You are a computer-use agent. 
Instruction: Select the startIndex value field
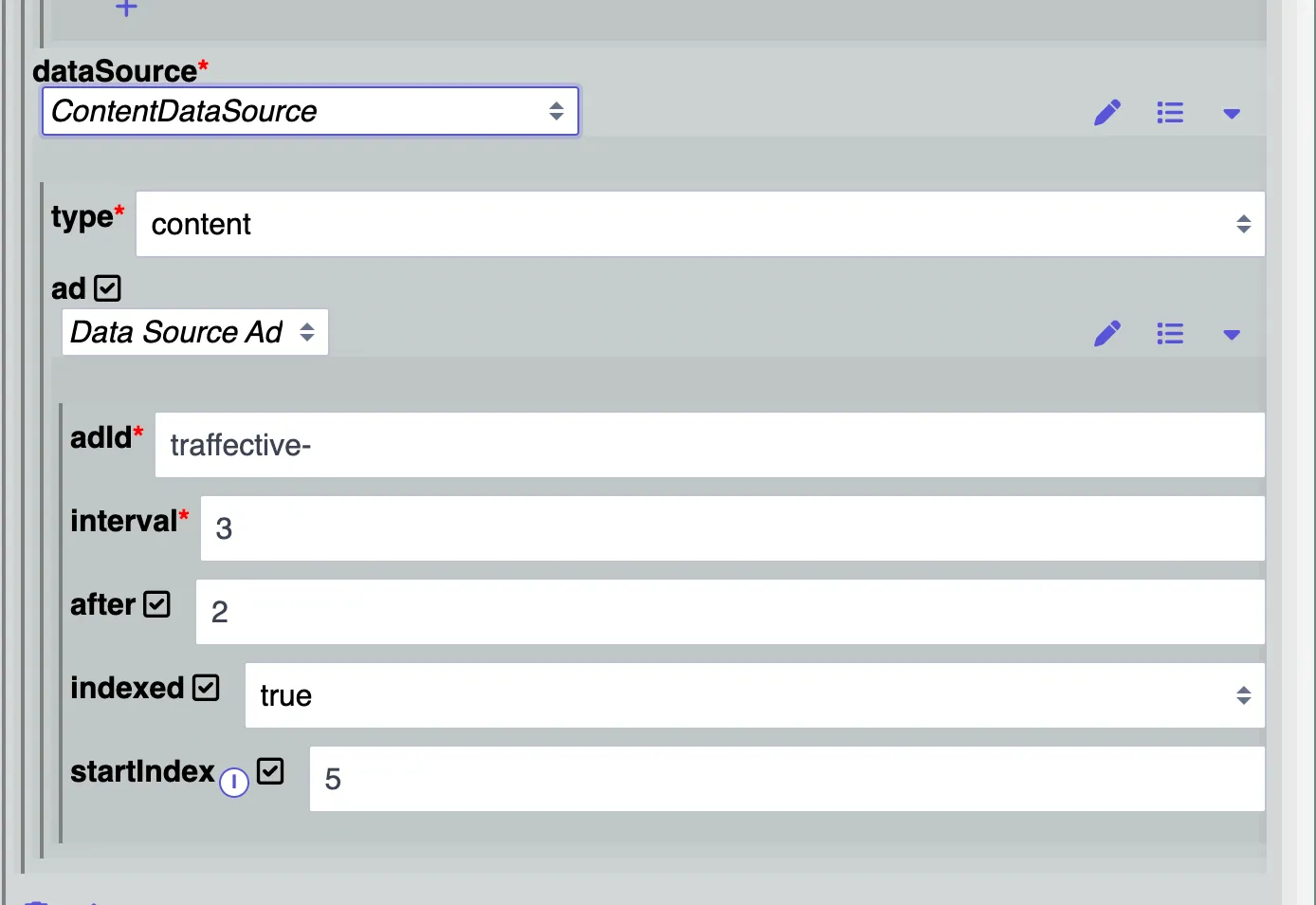787,779
